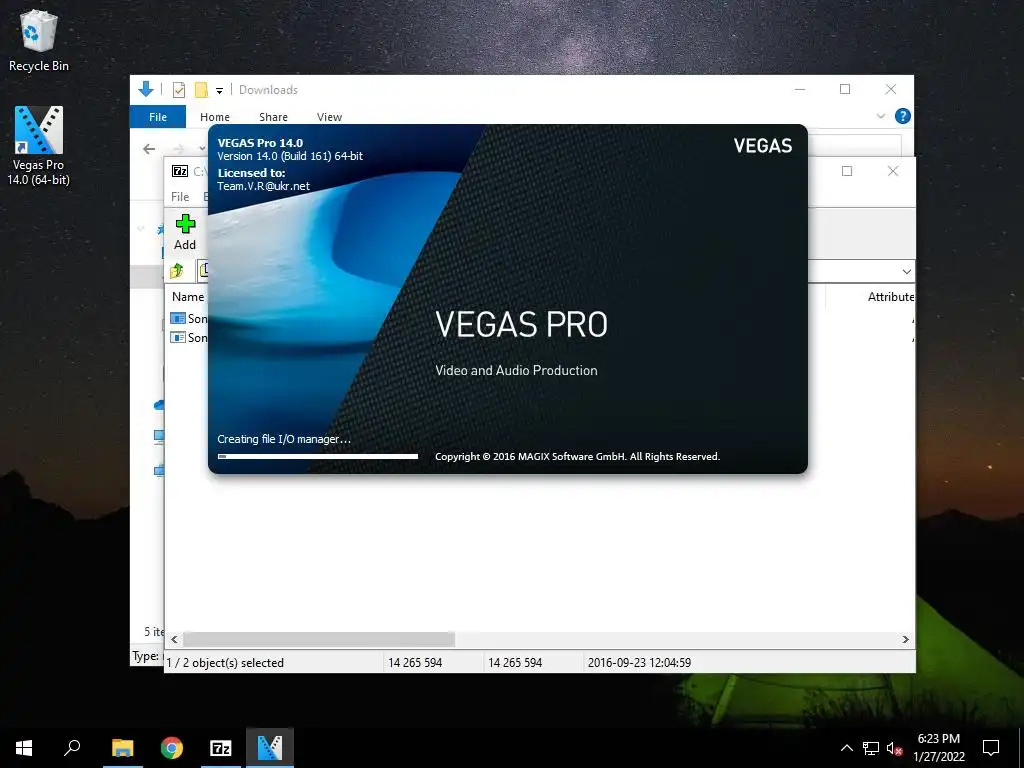Open the Customize Quick Access Toolbar dropdown

[219, 91]
